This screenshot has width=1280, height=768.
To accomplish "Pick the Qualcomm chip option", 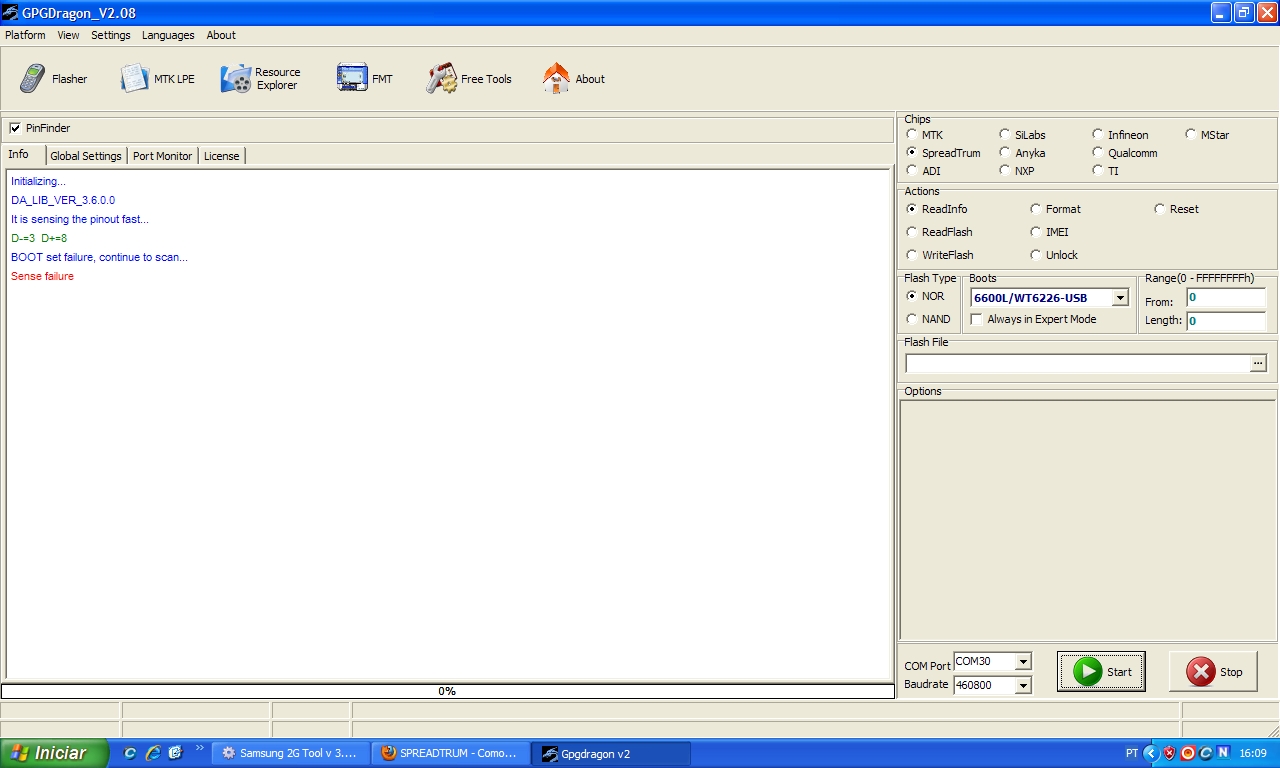I will 1098,153.
